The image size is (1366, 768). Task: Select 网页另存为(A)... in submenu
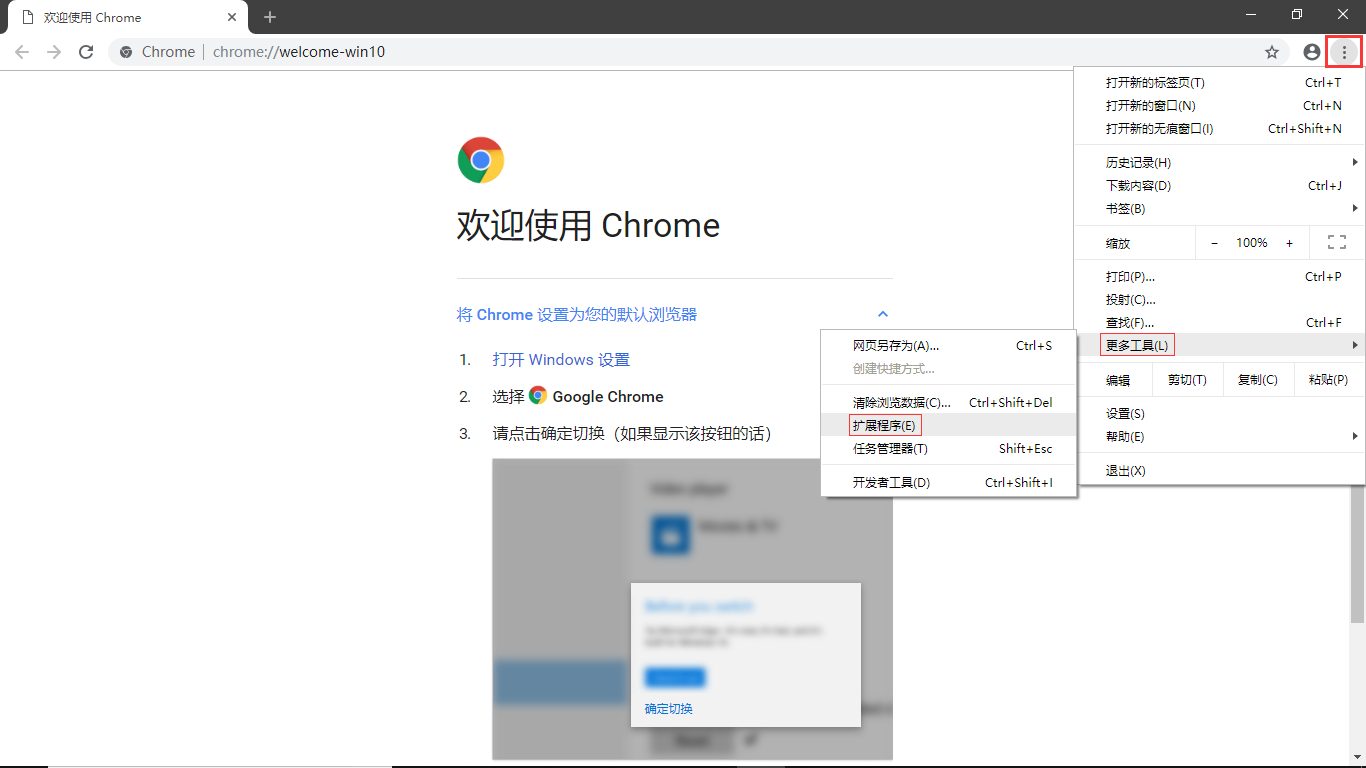(948, 345)
